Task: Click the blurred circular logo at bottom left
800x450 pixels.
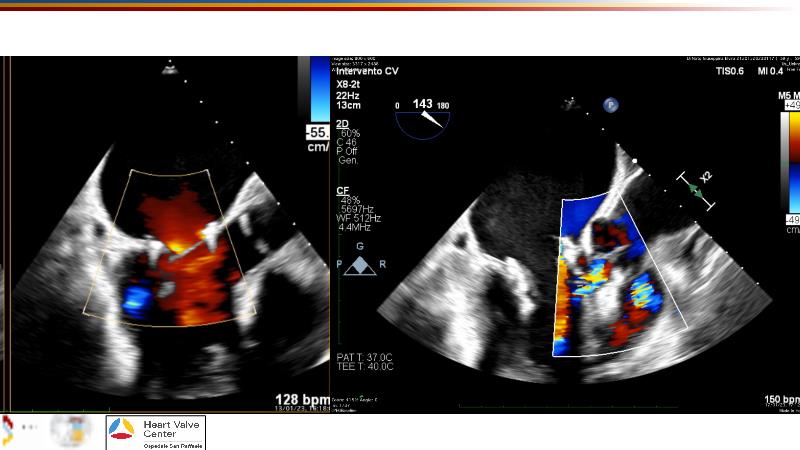Action: (72, 432)
